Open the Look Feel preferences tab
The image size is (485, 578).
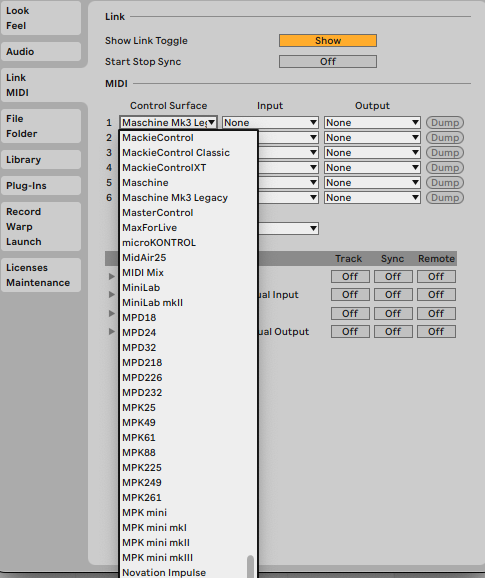click(41, 18)
